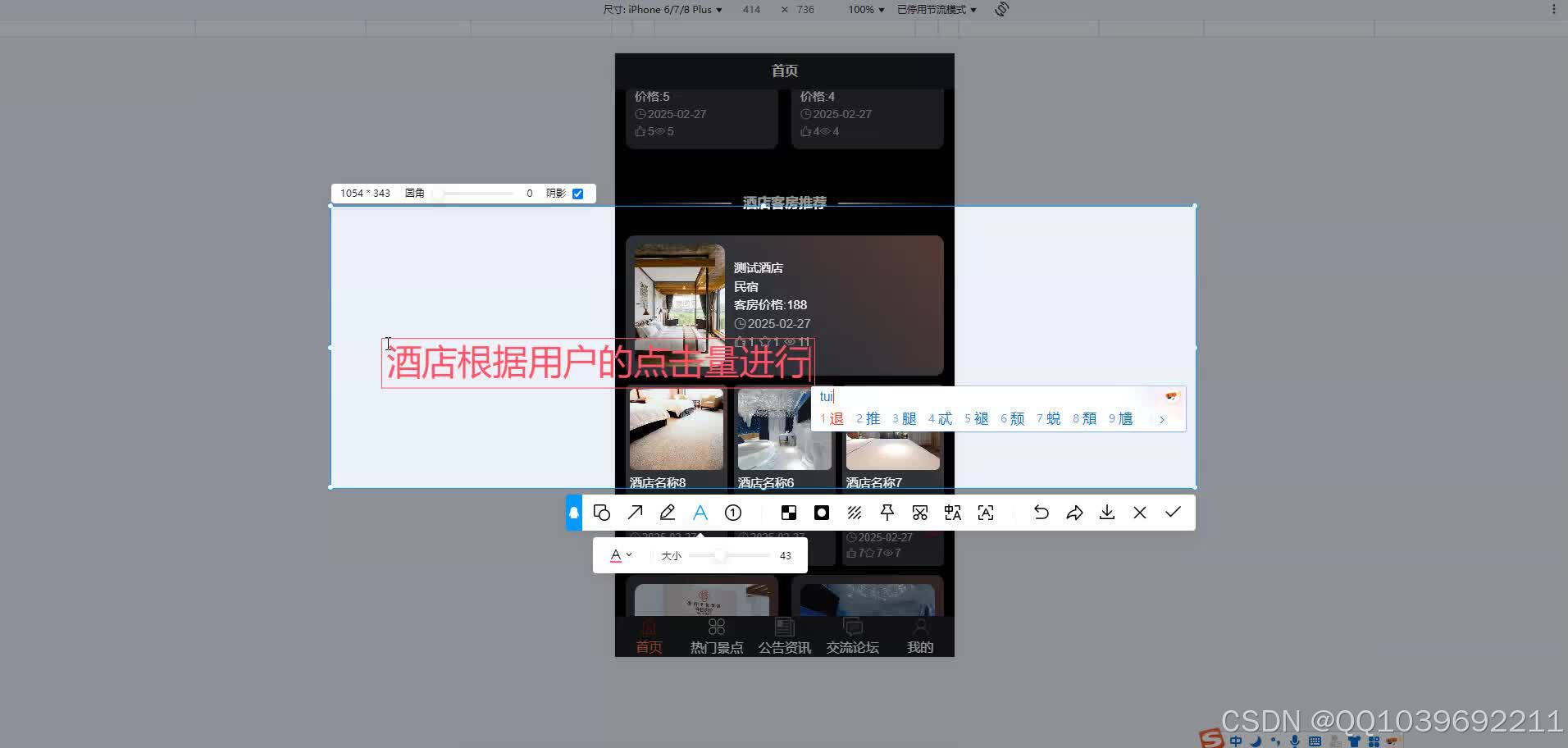This screenshot has height=748, width=1568.
Task: Select the arrow annotation tool
Action: coord(635,512)
